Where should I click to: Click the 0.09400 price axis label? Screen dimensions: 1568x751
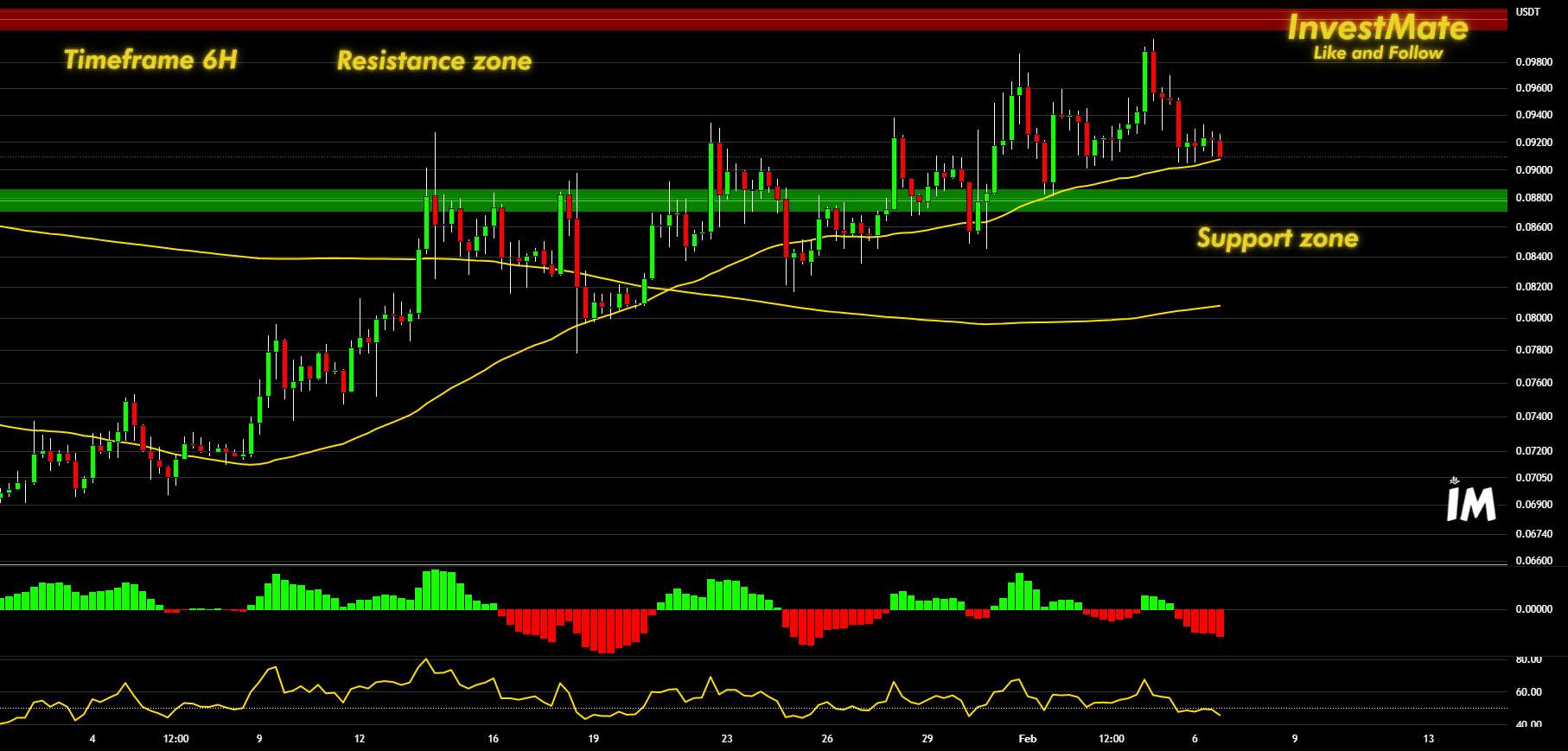tap(1533, 115)
